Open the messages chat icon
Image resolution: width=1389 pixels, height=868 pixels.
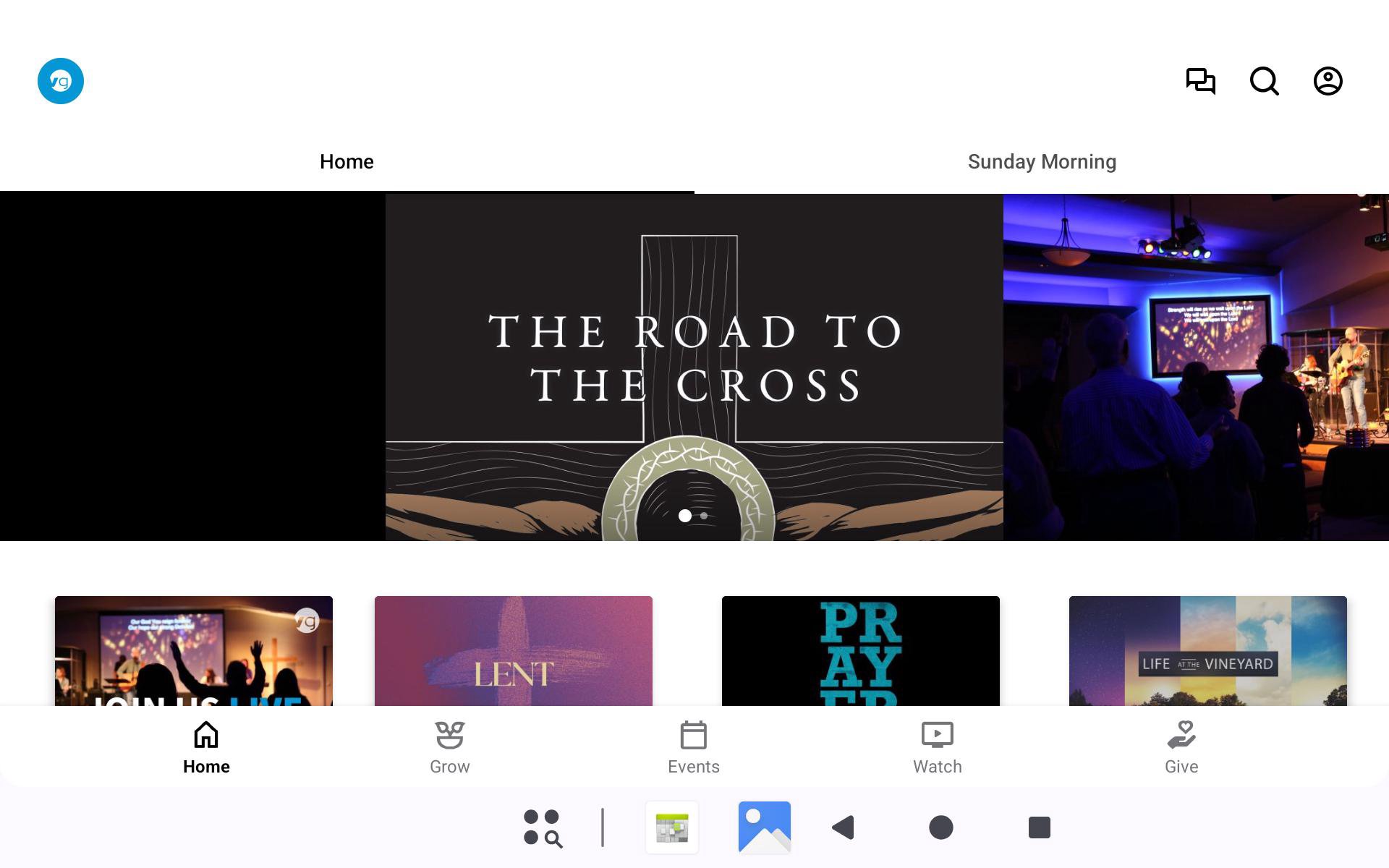tap(1200, 81)
